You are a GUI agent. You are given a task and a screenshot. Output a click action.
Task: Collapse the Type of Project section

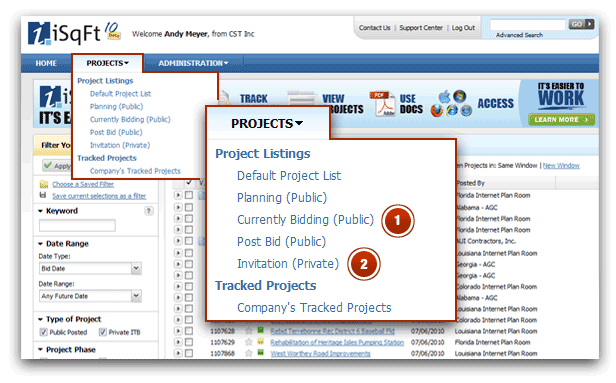(x=40, y=319)
